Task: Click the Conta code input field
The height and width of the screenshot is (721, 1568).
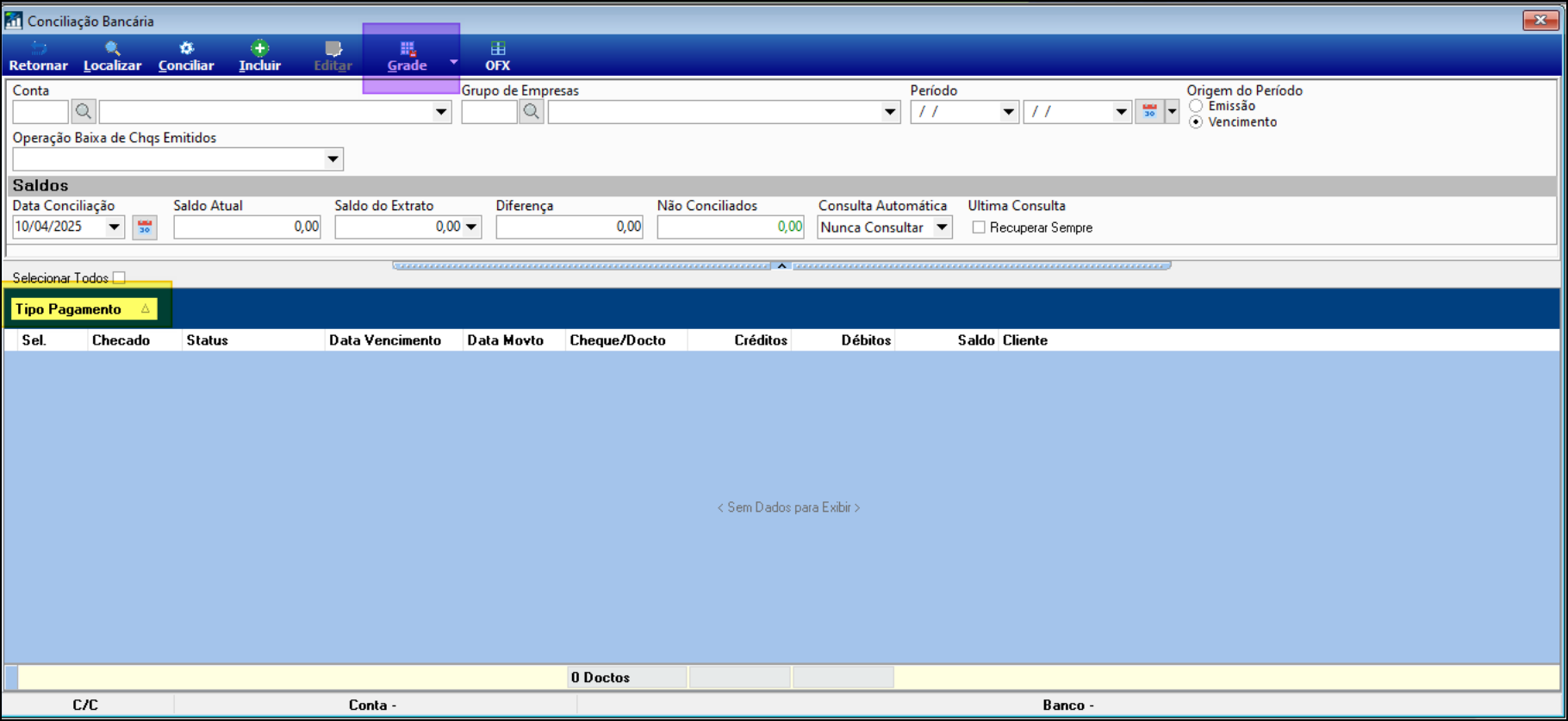Action: pyautogui.click(x=40, y=112)
